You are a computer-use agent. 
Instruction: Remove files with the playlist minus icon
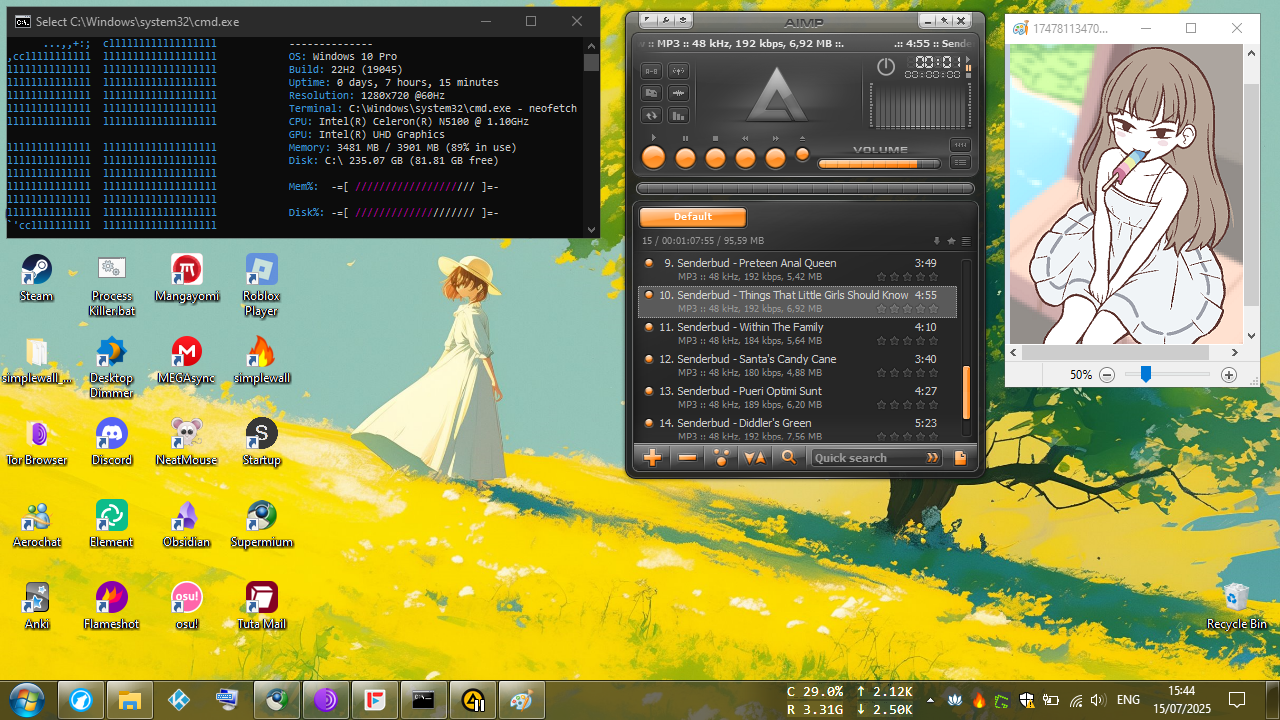pyautogui.click(x=687, y=457)
